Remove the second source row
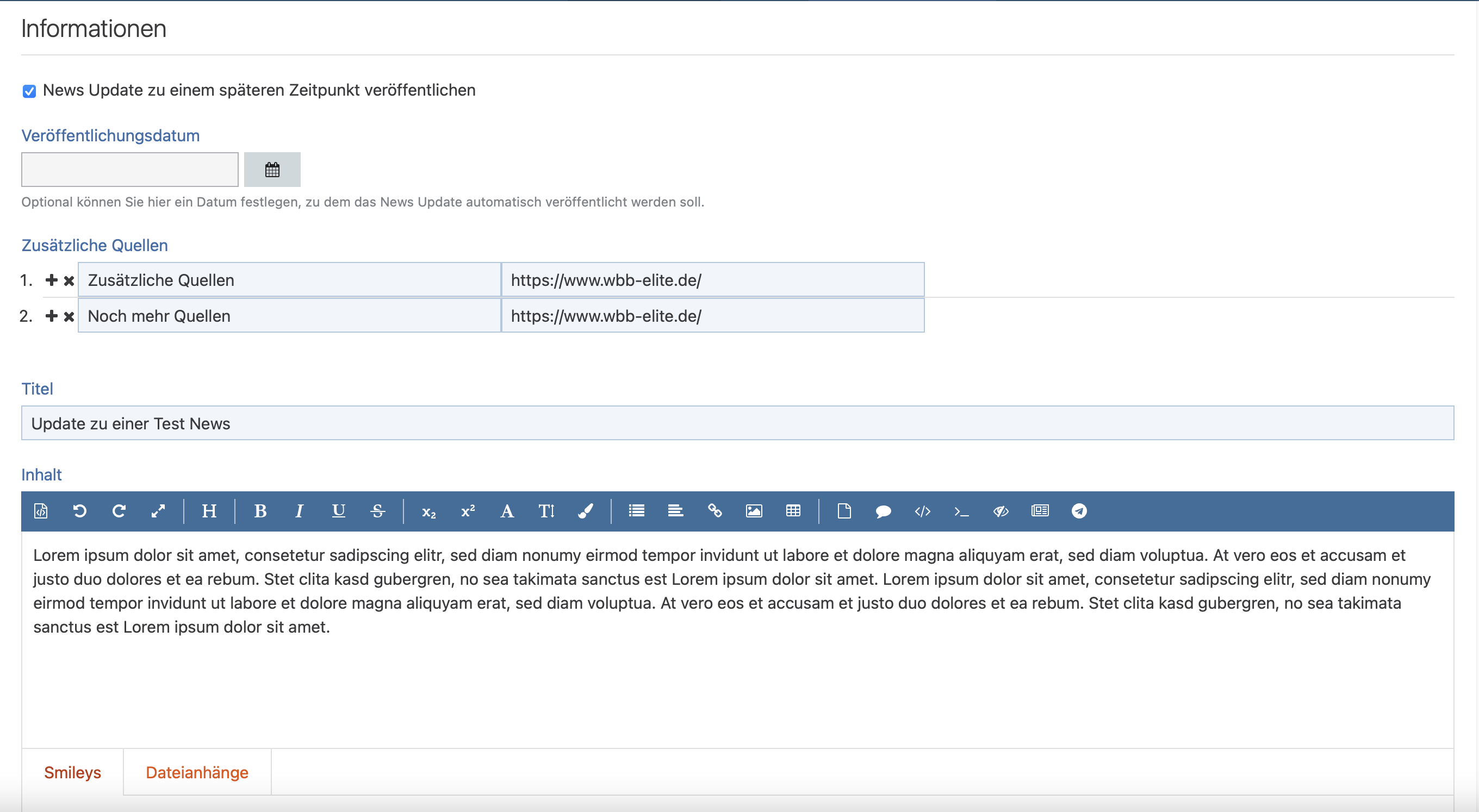Image resolution: width=1479 pixels, height=812 pixels. pyautogui.click(x=69, y=317)
